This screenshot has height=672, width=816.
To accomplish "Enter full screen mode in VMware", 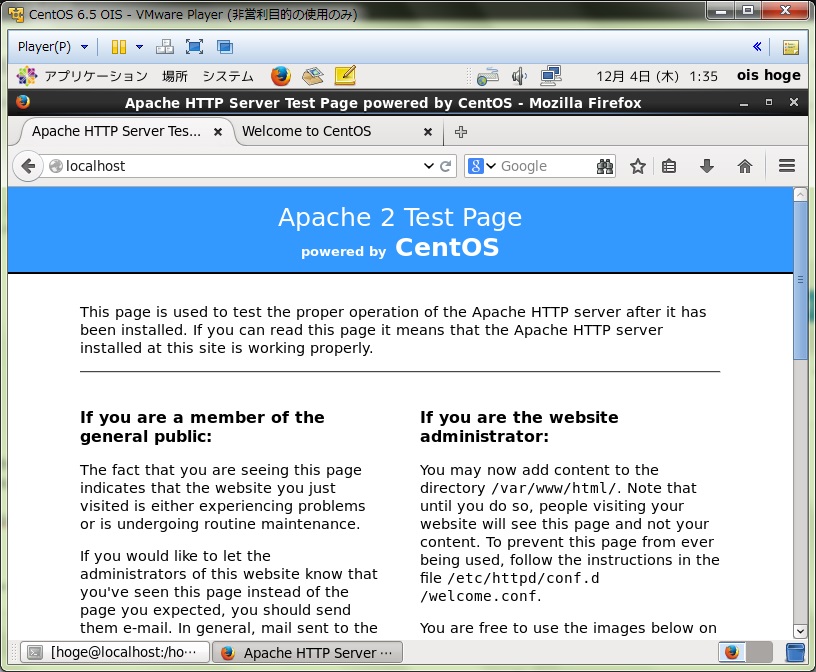I will pos(195,47).
